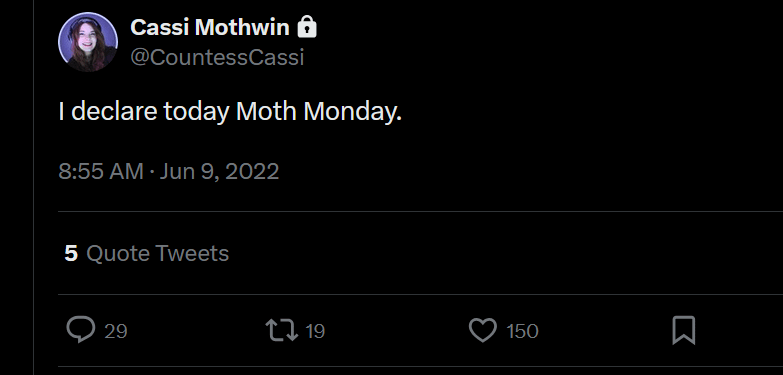This screenshot has width=783, height=375.
Task: Like the tweet with the heart icon
Action: coord(483,331)
